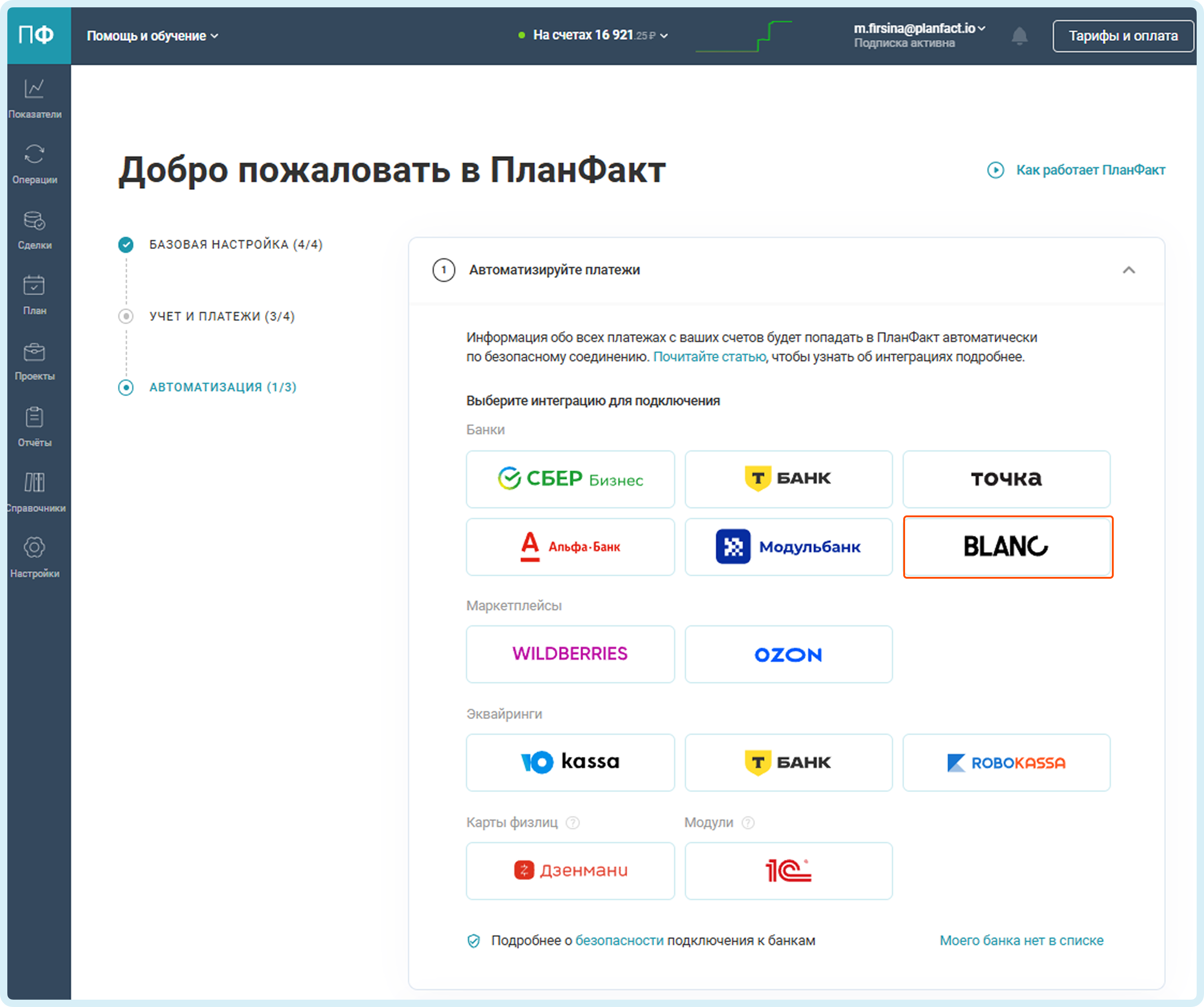The image size is (1204, 1007).
Task: Go to Базовая настройка (4/4) step
Action: tap(236, 244)
